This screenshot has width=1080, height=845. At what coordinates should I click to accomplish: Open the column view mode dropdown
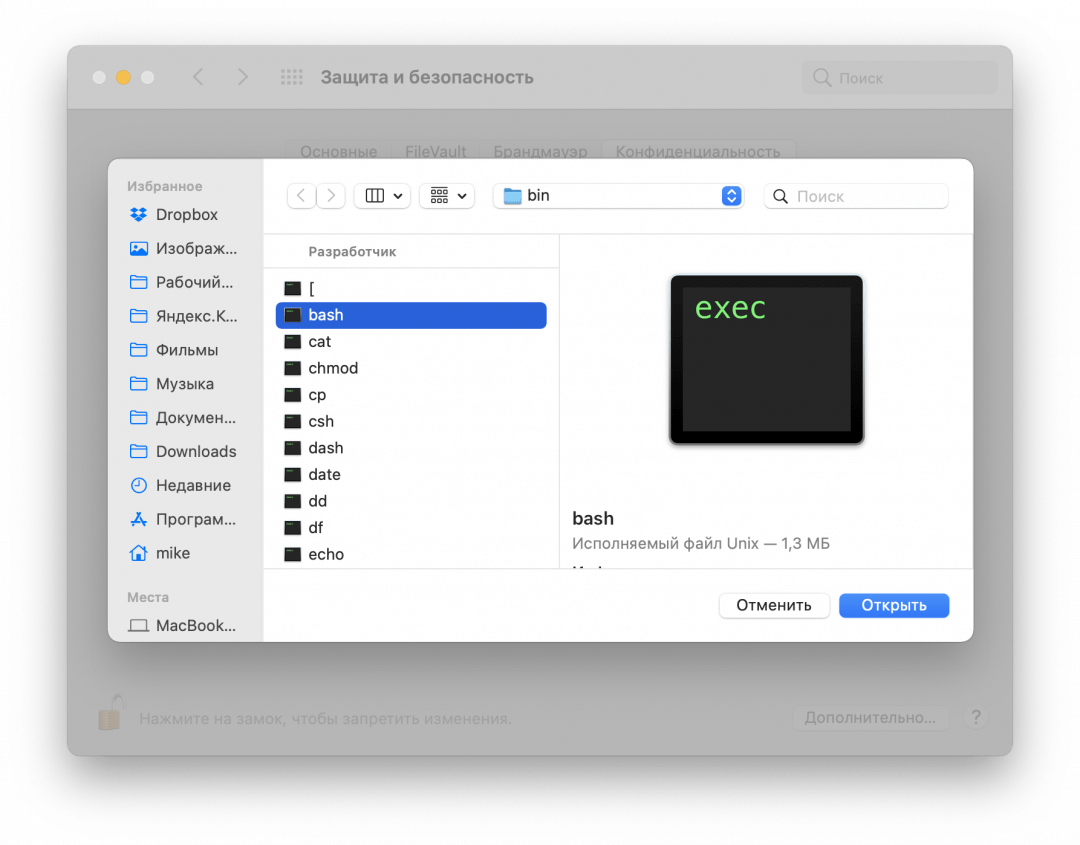point(382,196)
